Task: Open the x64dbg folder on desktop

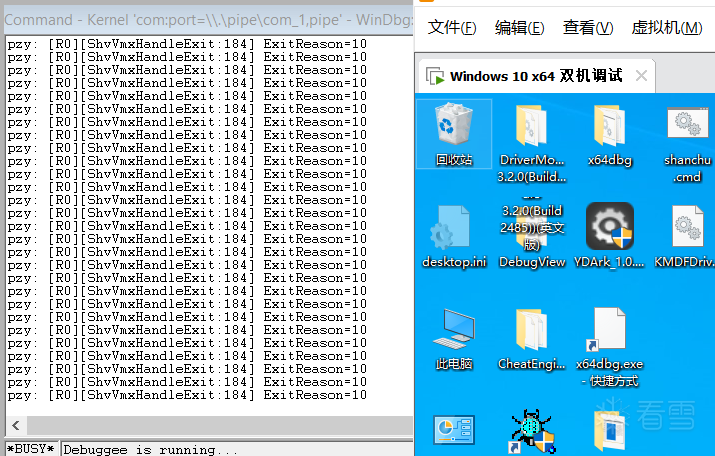Action: pyautogui.click(x=610, y=135)
